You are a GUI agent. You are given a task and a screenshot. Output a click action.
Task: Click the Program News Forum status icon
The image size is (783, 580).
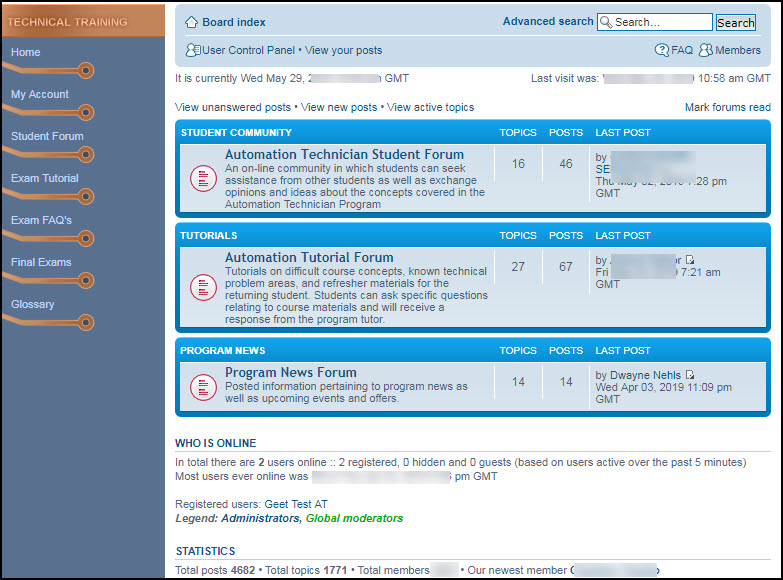[x=203, y=386]
